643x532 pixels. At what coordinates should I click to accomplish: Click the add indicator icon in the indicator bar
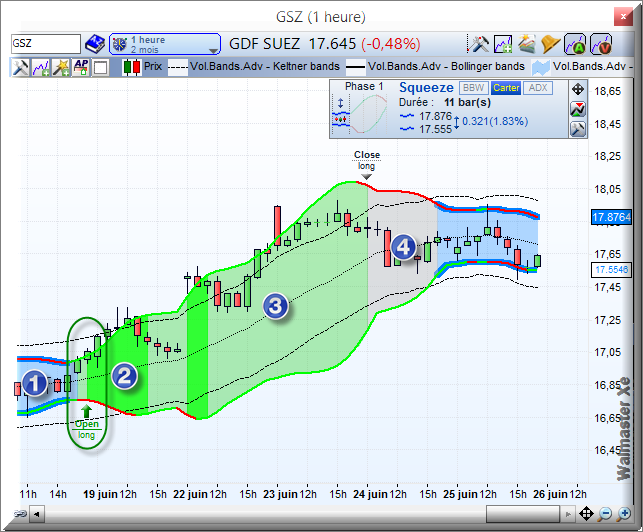coord(41,67)
